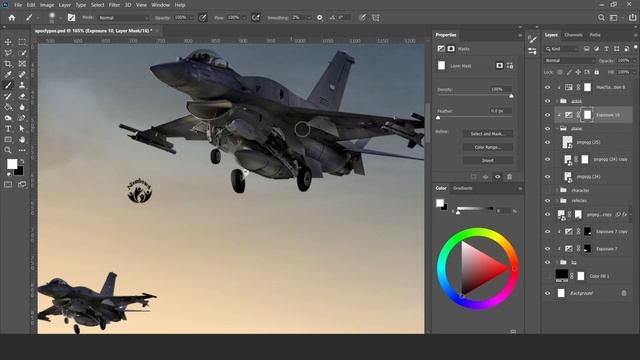This screenshot has height=360, width=640.
Task: Toggle mask visibility eye in Properties panel
Action: click(x=498, y=177)
